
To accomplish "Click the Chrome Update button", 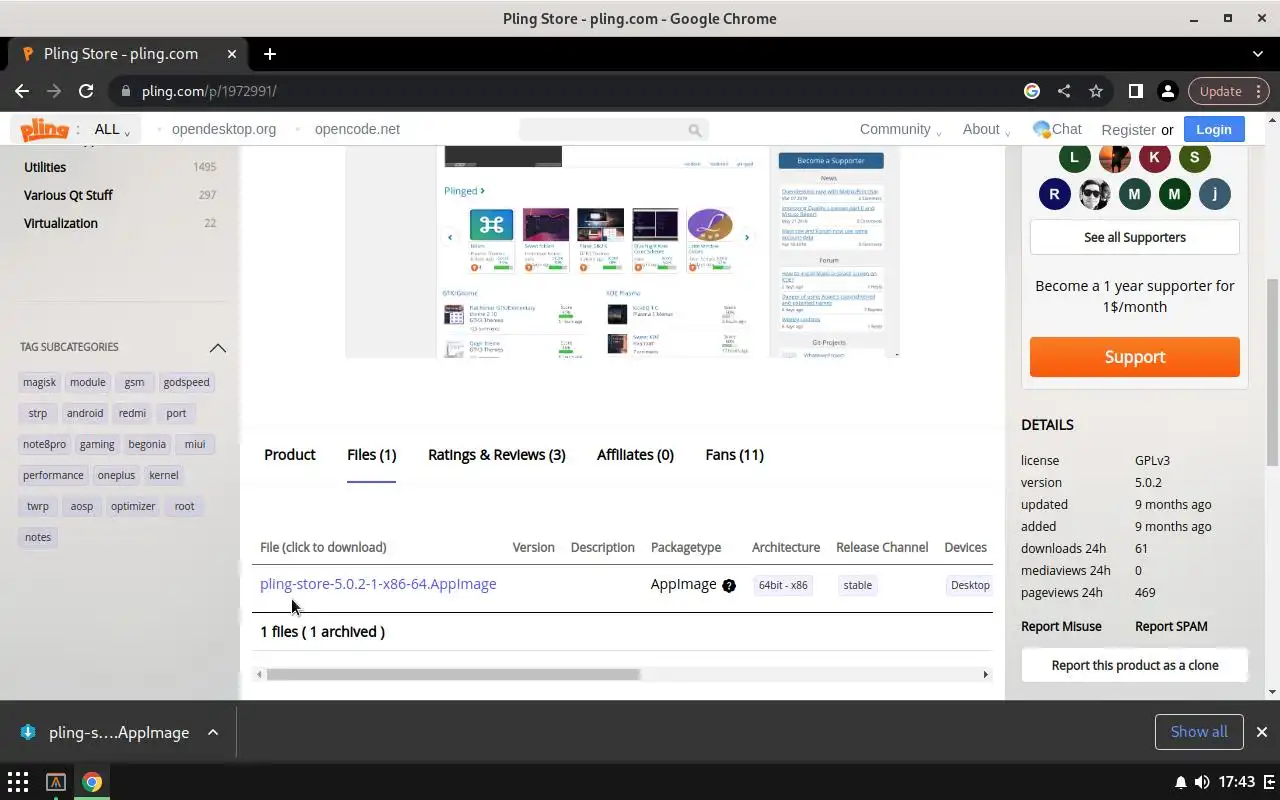I will tap(1229, 91).
